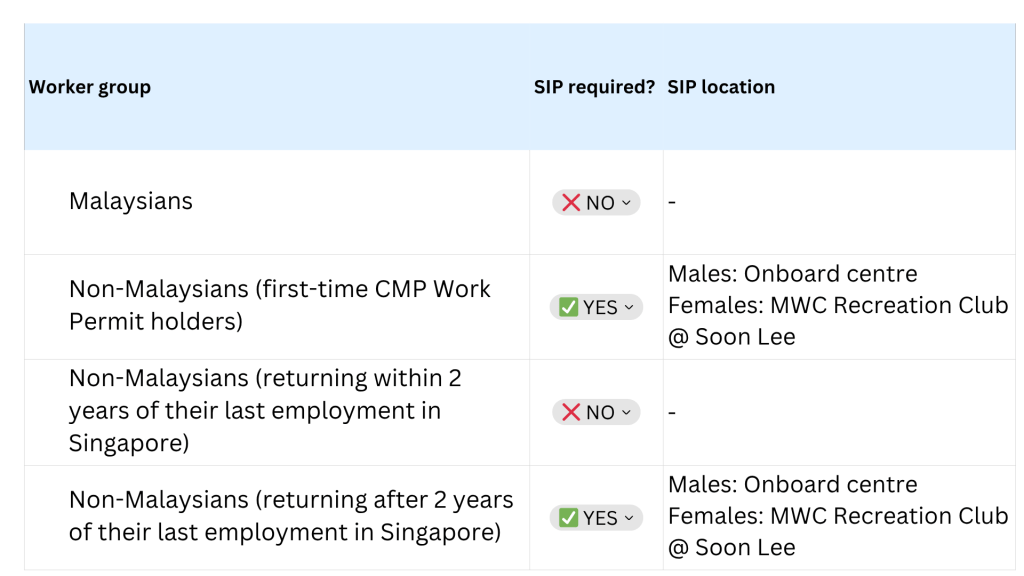The image size is (1024, 576).
Task: Click the red cross icon in the Malaysians row
Action: [571, 203]
